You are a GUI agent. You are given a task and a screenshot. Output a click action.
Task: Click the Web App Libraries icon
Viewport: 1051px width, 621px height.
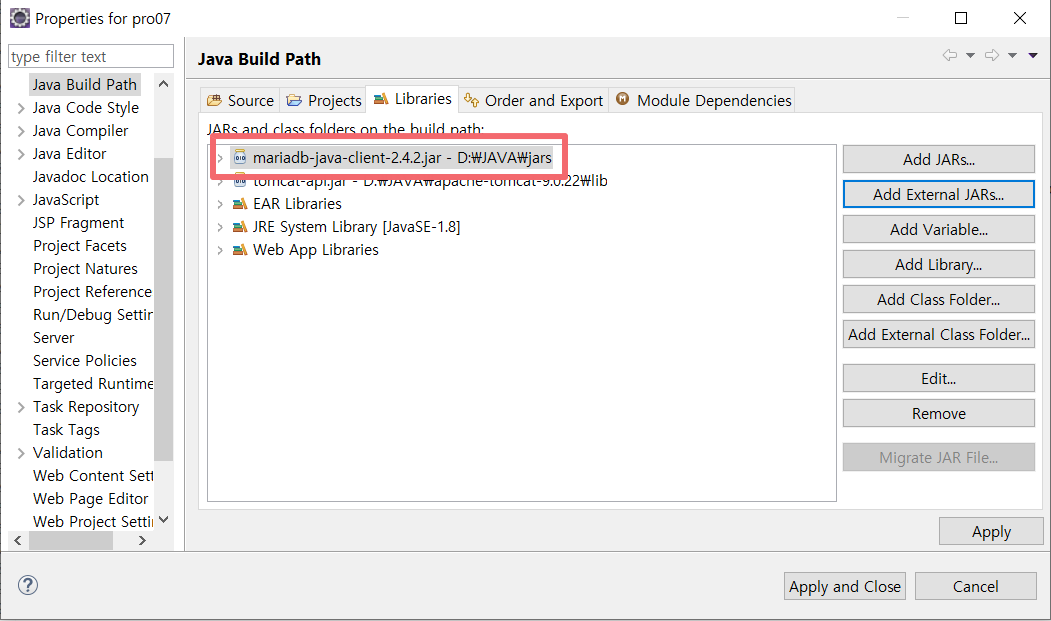click(x=239, y=250)
